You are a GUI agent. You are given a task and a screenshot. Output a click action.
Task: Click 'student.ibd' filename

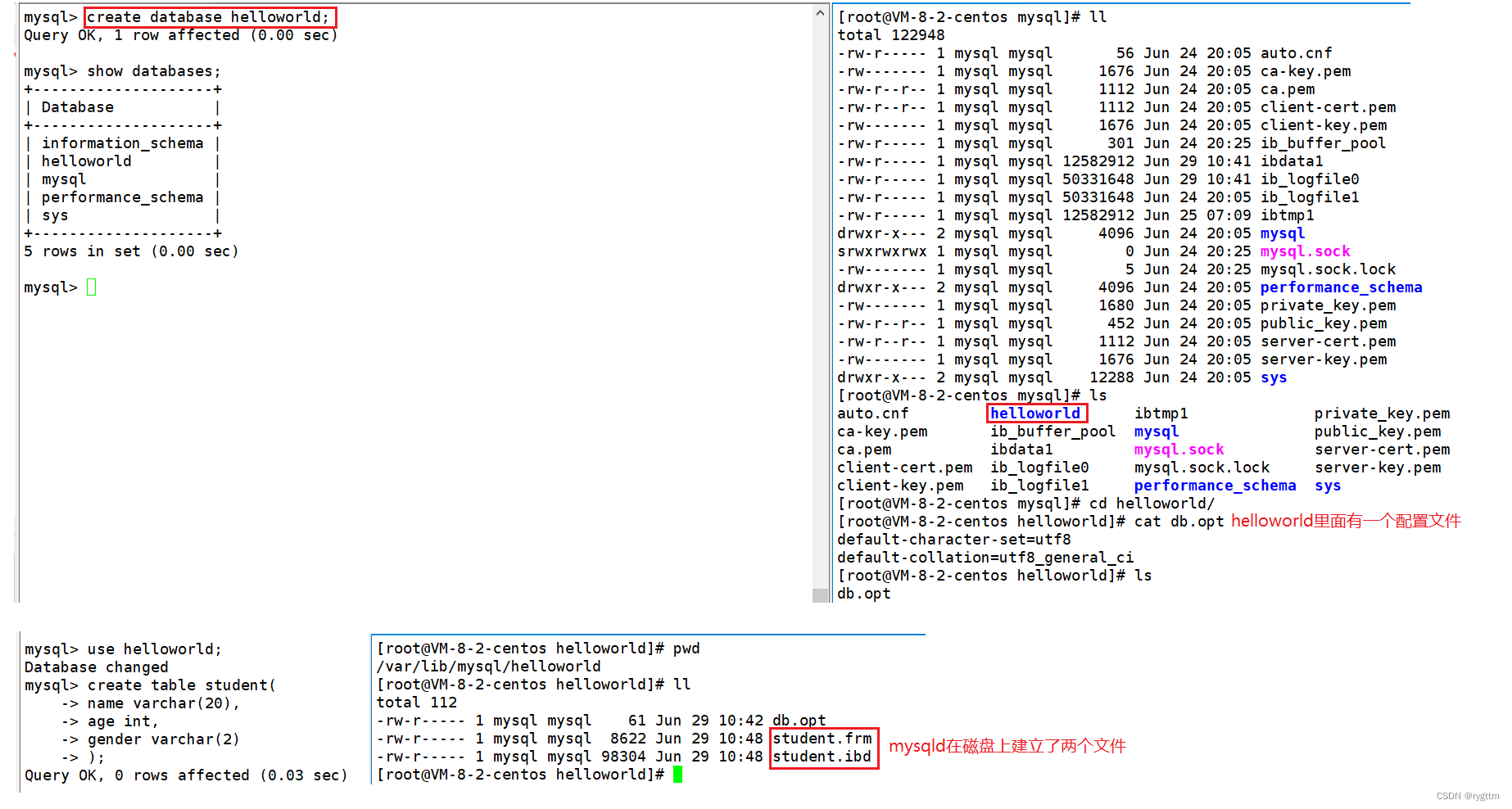click(x=822, y=757)
